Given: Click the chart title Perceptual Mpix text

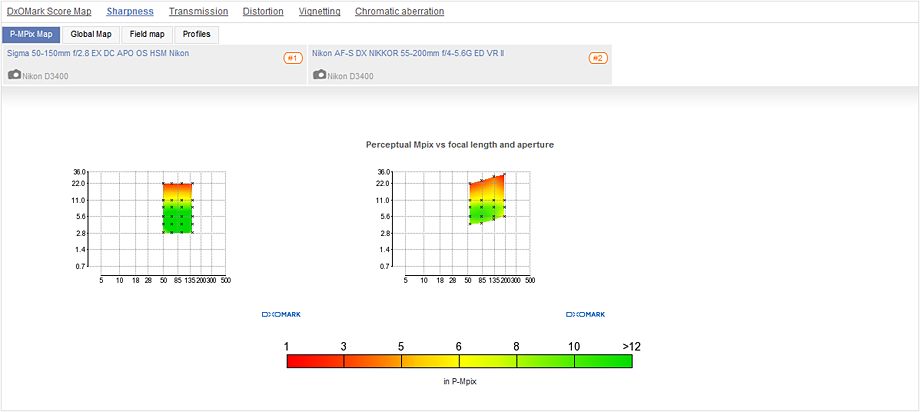Looking at the screenshot, I should (x=460, y=144).
